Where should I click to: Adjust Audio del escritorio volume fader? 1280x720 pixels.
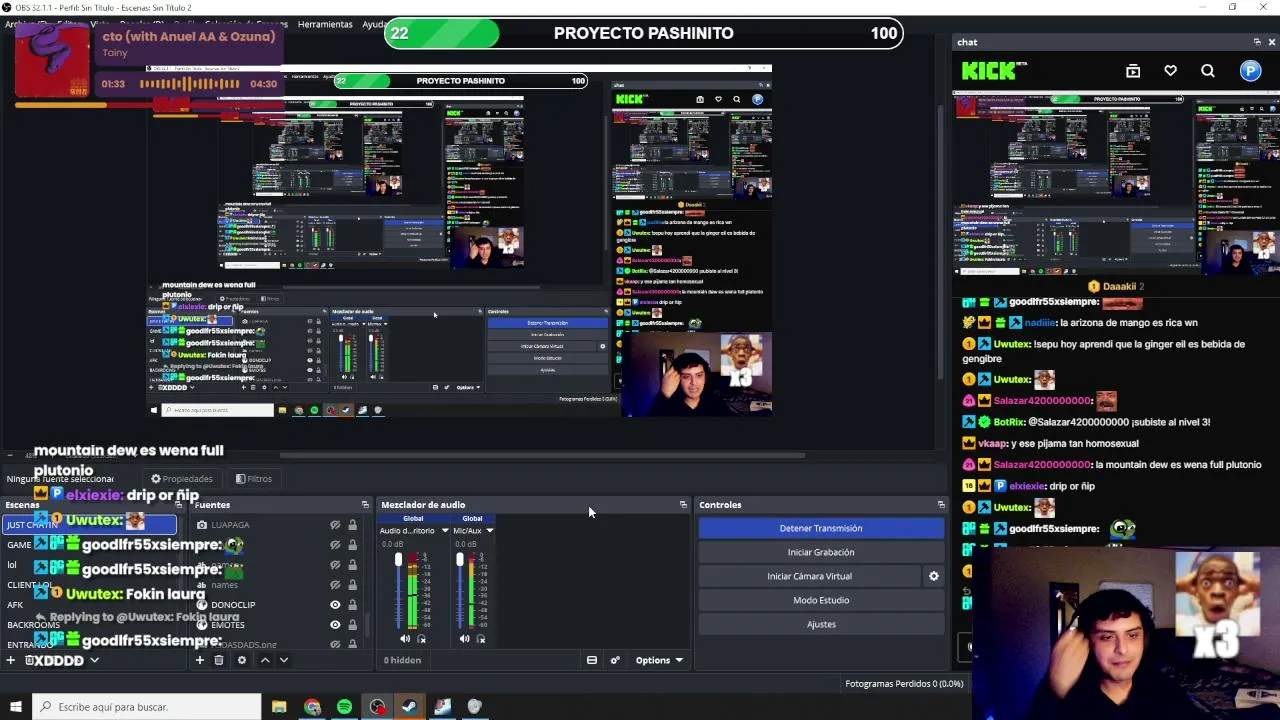pos(398,560)
